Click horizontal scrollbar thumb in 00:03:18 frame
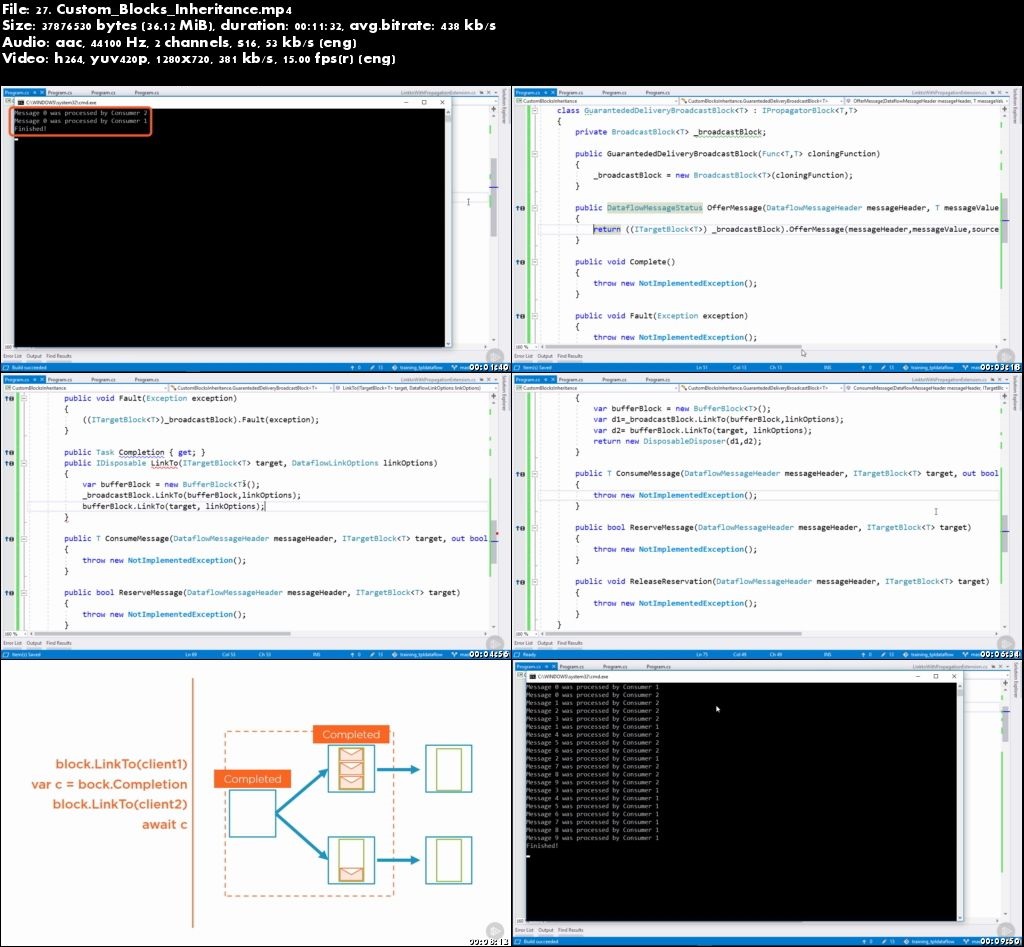This screenshot has height=947, width=1024. [673, 347]
